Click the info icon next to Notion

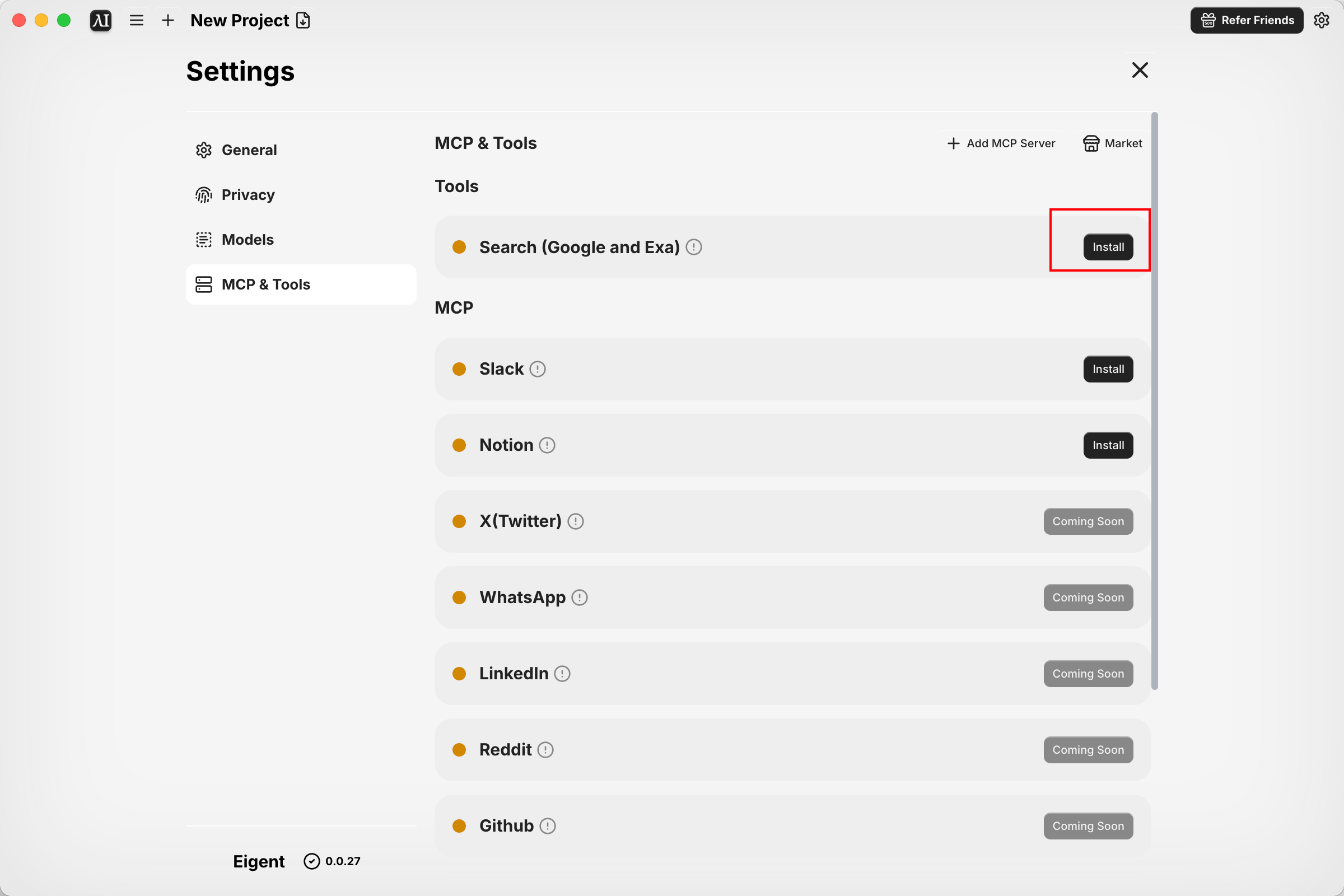click(547, 445)
